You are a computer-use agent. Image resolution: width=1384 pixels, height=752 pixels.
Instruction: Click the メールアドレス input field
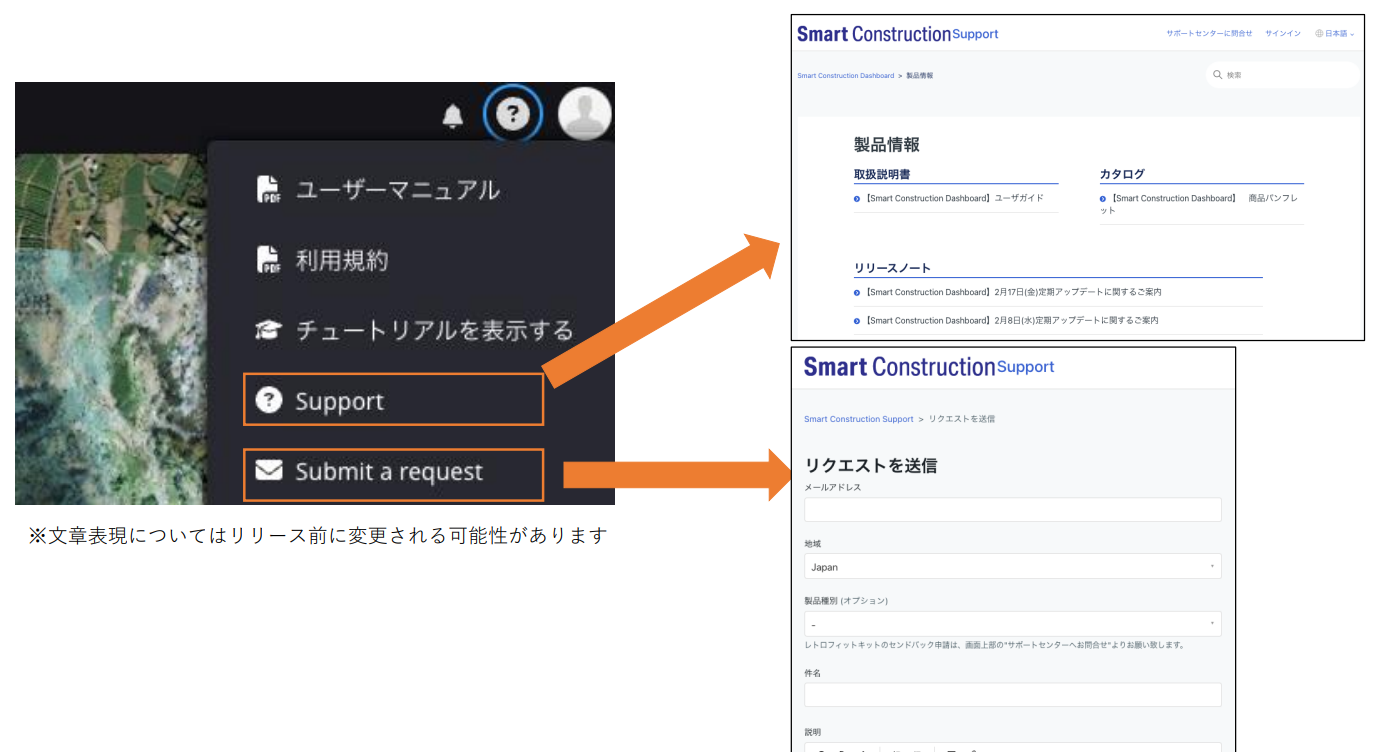(x=1013, y=509)
